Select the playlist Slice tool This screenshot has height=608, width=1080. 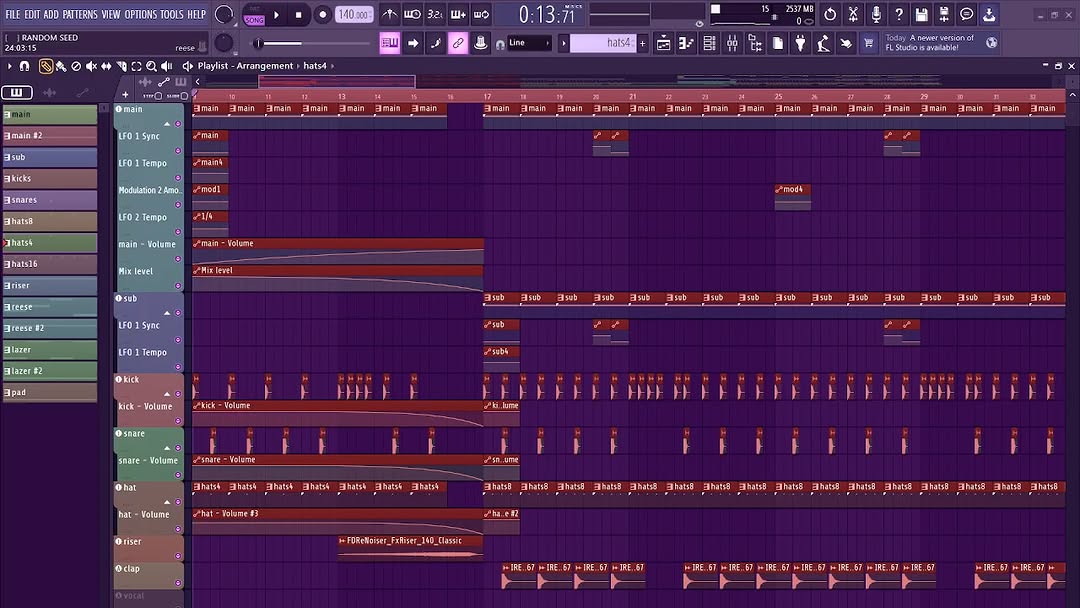pyautogui.click(x=121, y=66)
